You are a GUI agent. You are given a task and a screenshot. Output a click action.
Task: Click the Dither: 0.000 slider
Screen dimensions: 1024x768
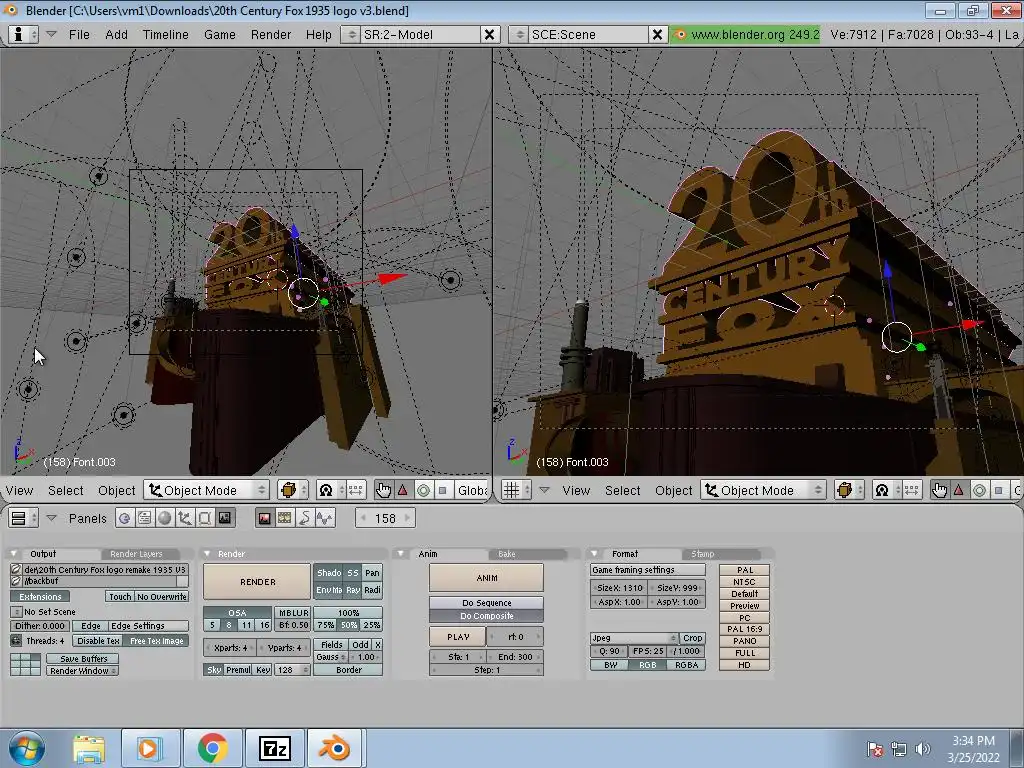[40, 626]
